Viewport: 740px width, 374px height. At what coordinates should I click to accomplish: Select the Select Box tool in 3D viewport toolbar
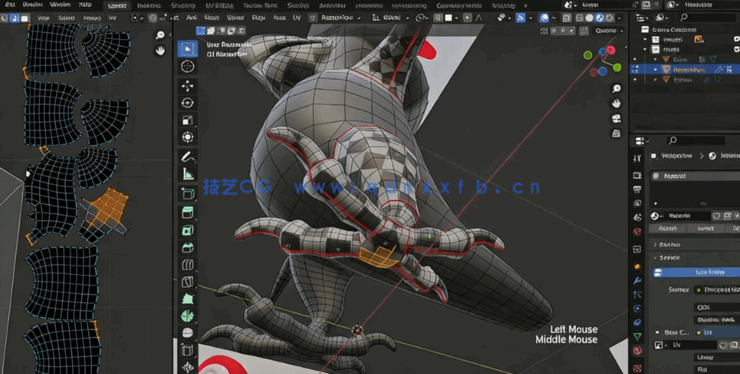click(x=188, y=49)
